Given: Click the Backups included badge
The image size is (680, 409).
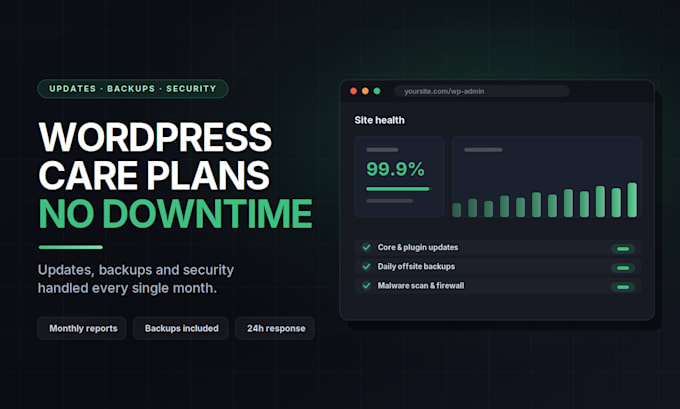Looking at the screenshot, I should (x=181, y=328).
